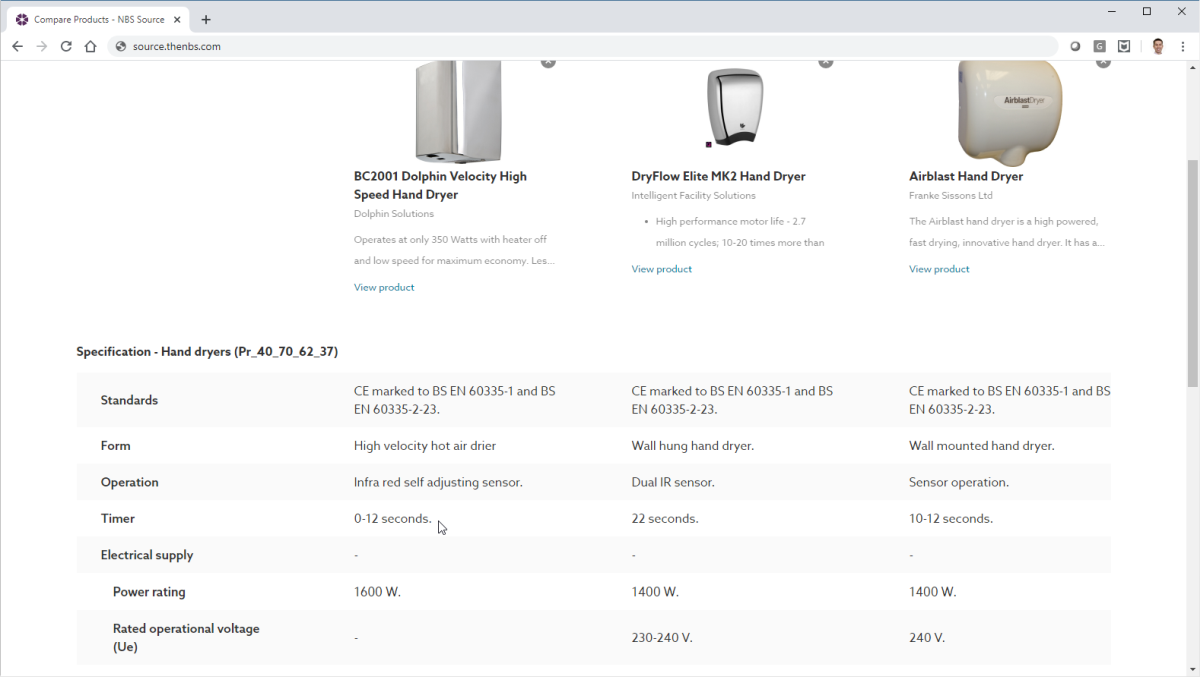
Task: Click Wall hung hand dryer. text
Action: pyautogui.click(x=693, y=446)
